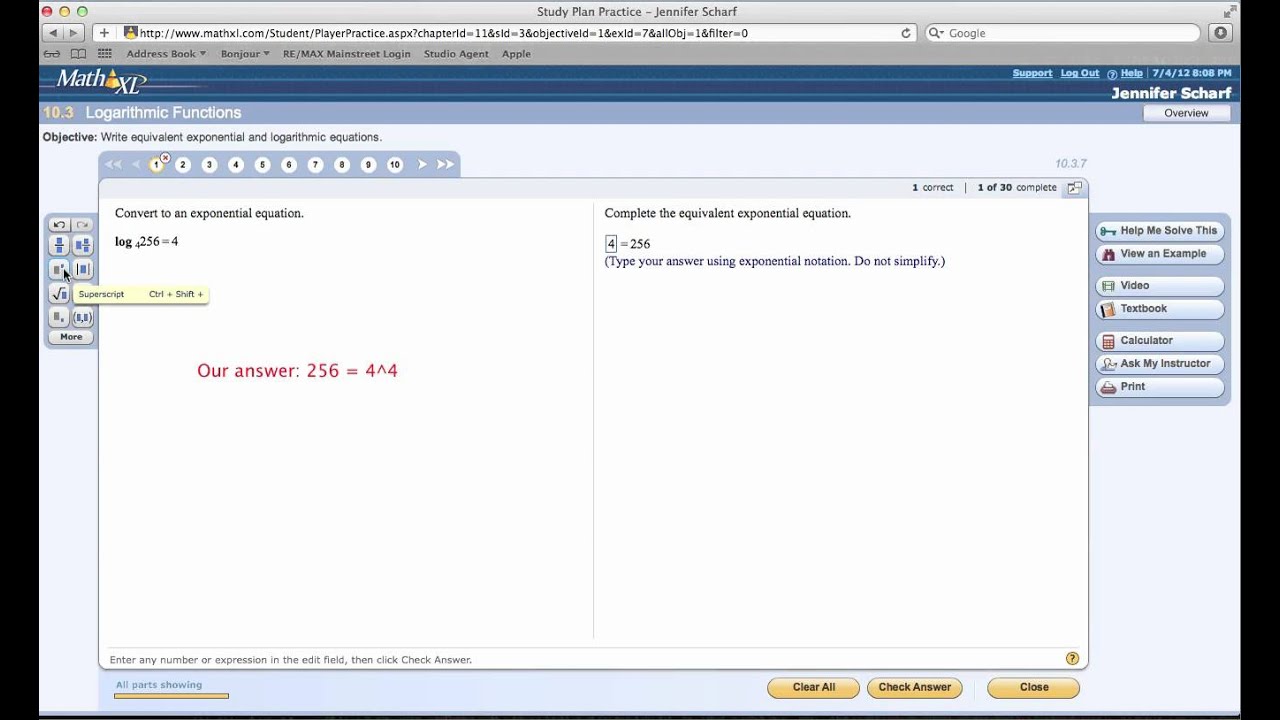Screen dimensions: 1280x720
Task: Expand the Address Book bookmarks dropdown
Action: [x=166, y=54]
